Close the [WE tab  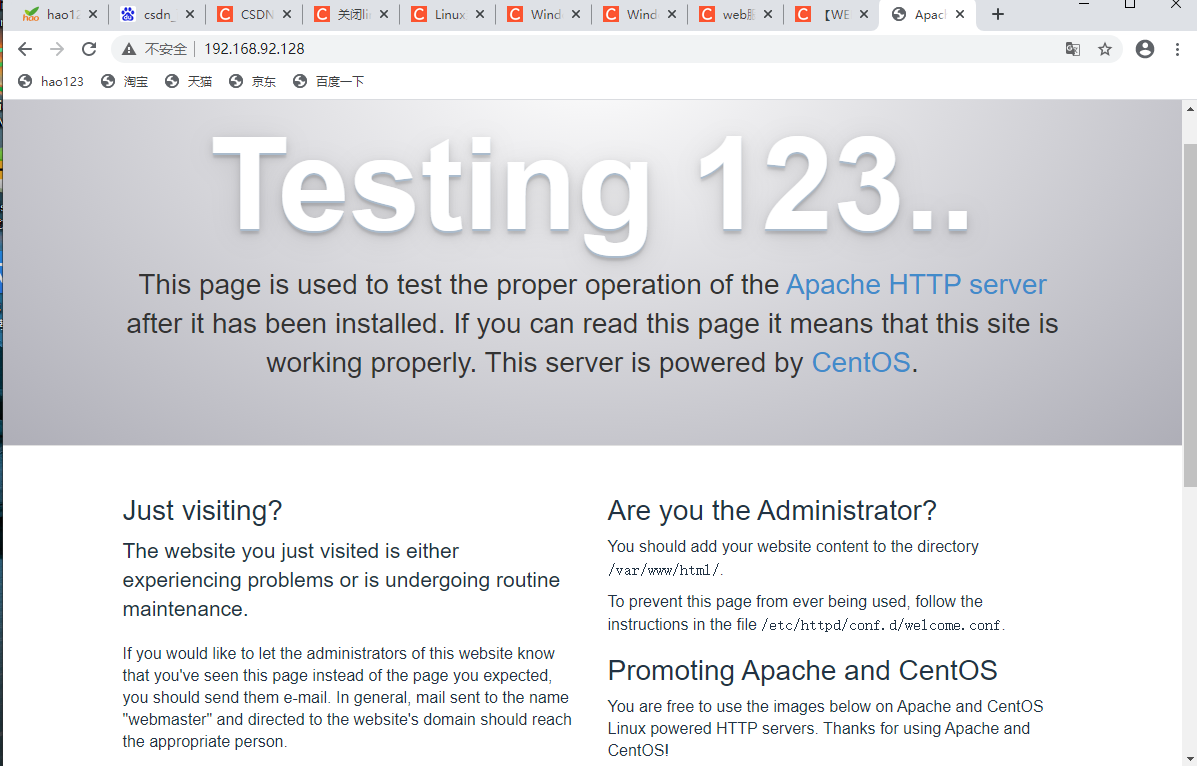point(863,15)
